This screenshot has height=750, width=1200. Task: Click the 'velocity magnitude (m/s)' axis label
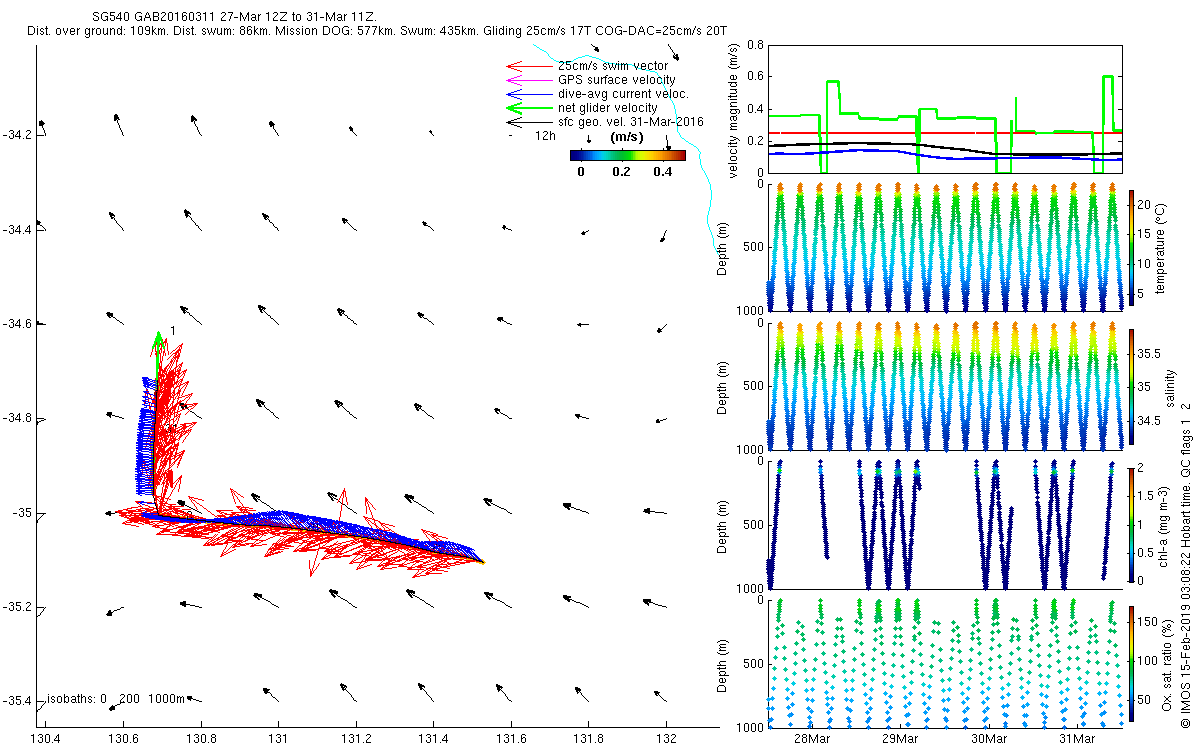click(733, 109)
